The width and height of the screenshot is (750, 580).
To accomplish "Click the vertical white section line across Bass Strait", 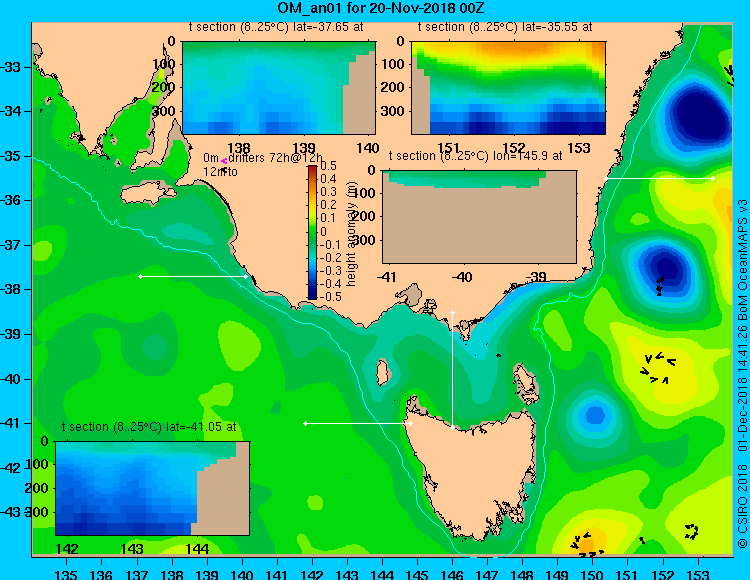I will (x=452, y=370).
